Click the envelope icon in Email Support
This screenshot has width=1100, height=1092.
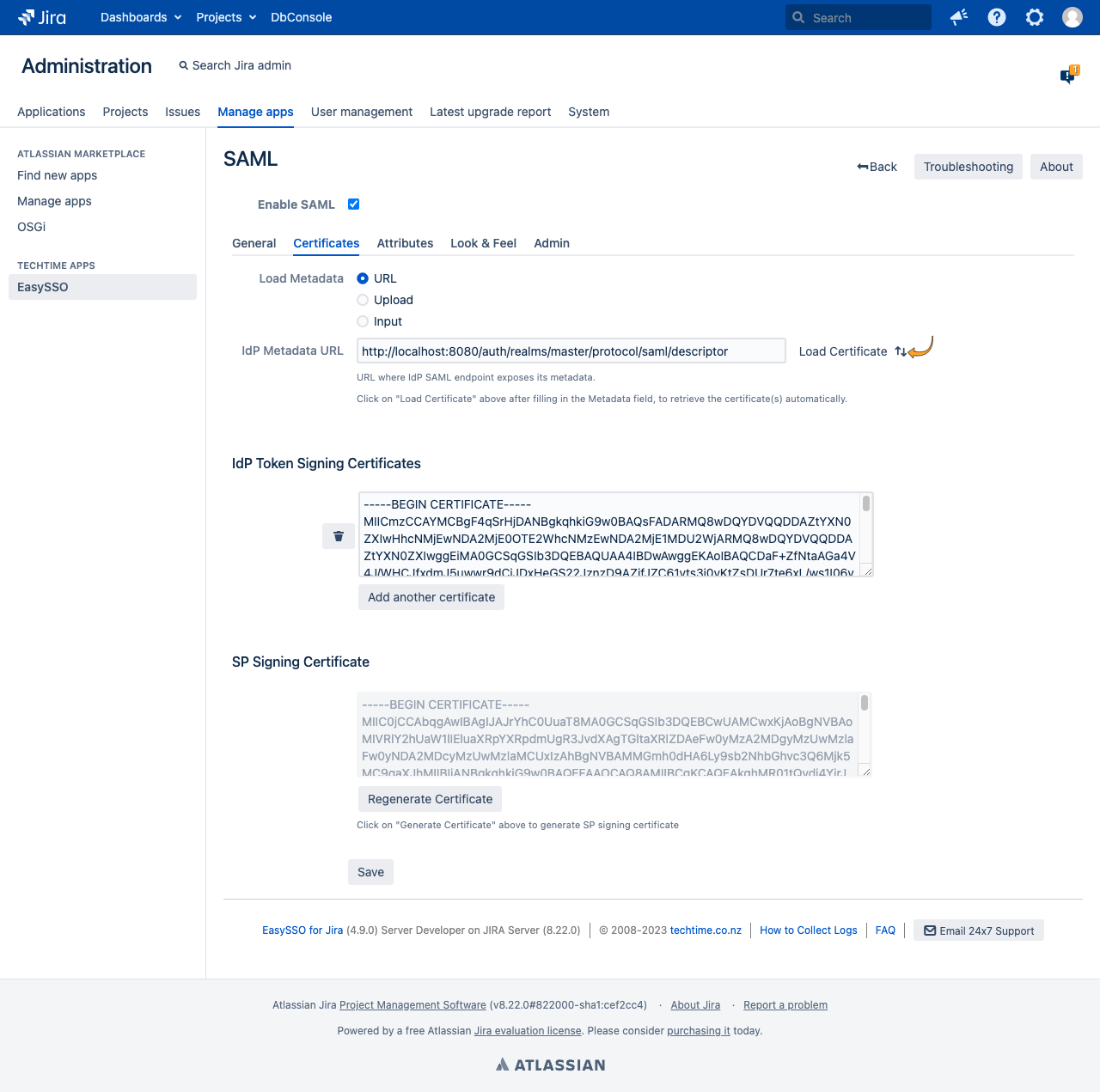click(930, 930)
